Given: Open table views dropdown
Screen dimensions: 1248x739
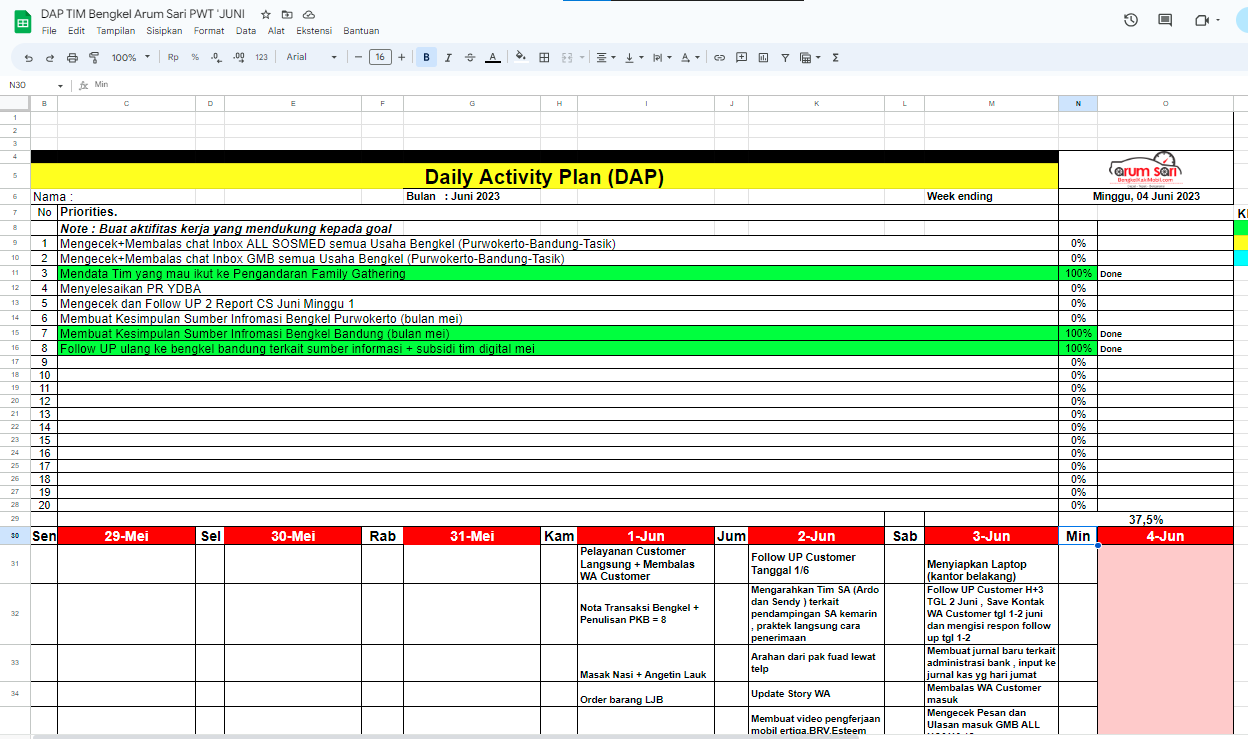Looking at the screenshot, I should [810, 58].
